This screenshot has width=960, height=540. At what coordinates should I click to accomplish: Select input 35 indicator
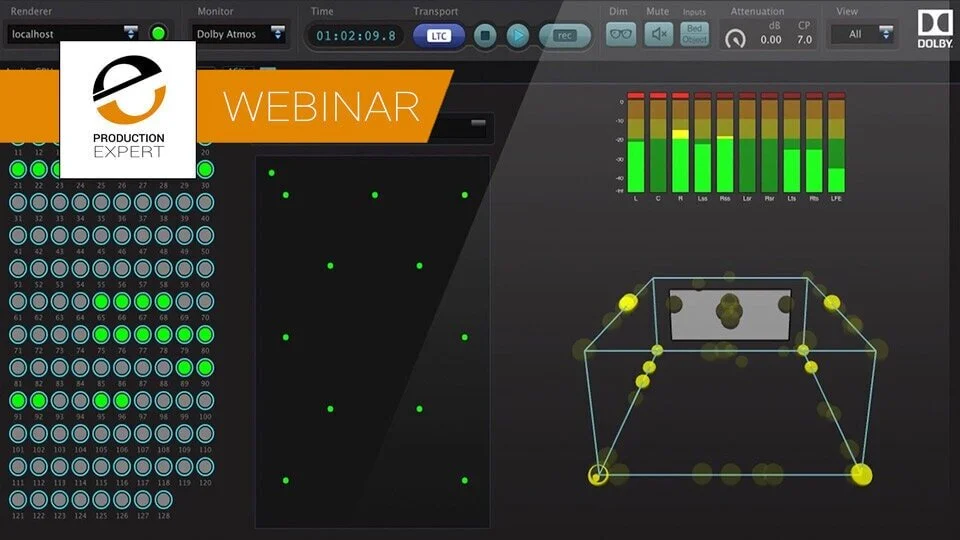point(101,202)
